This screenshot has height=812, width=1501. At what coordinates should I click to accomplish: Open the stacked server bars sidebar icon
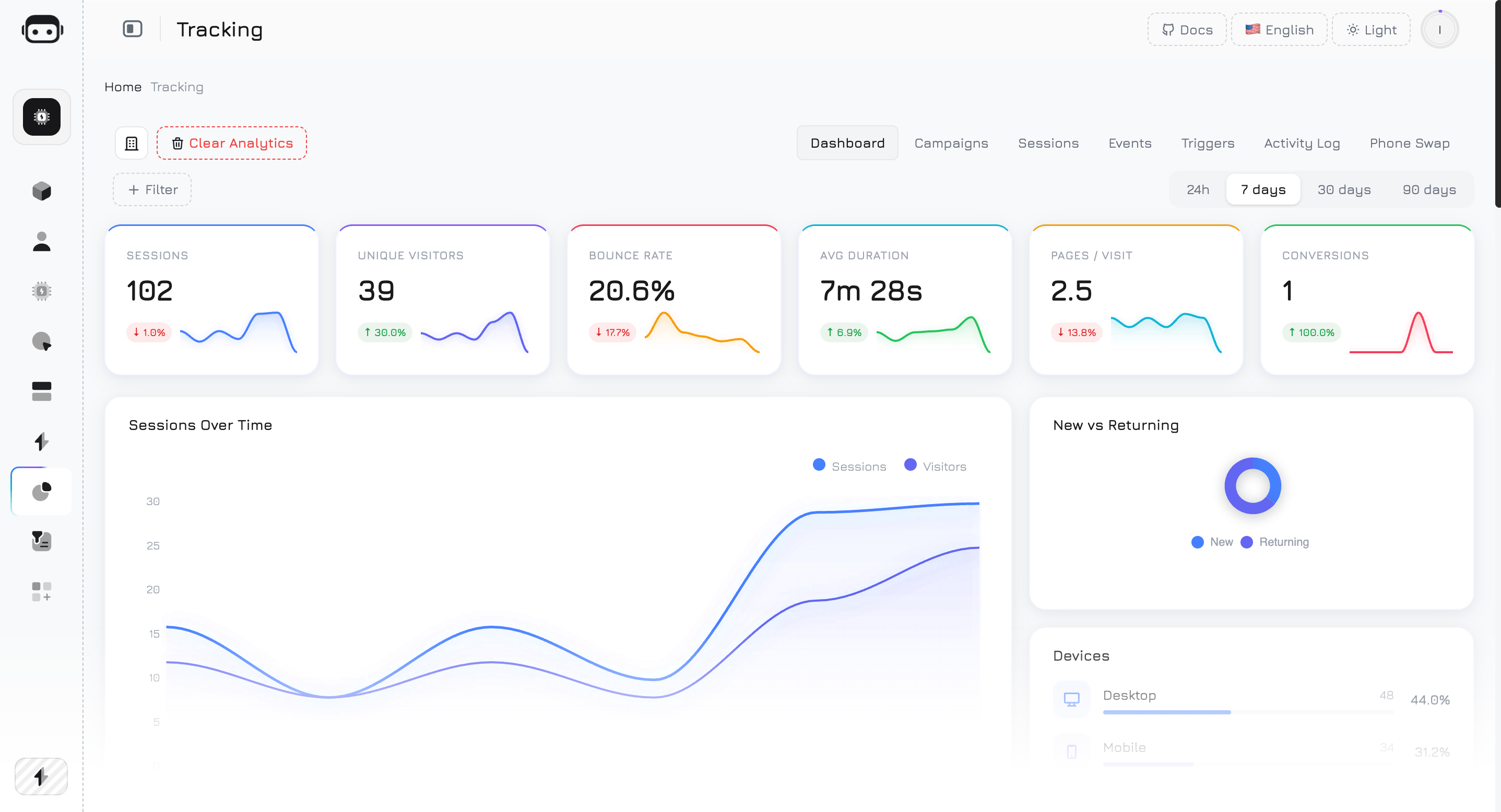coord(41,391)
